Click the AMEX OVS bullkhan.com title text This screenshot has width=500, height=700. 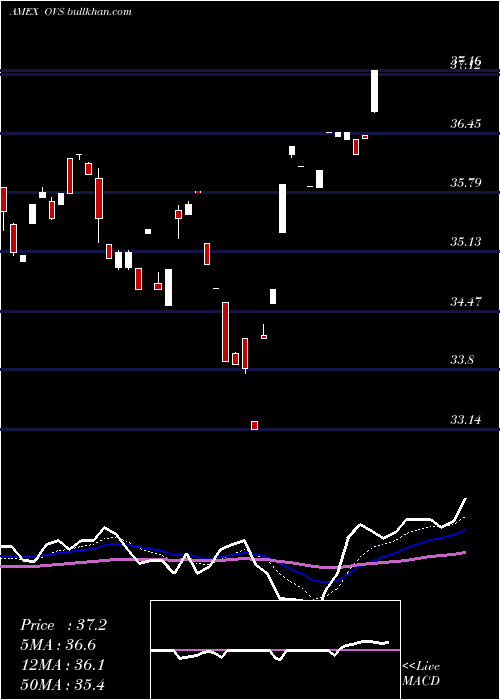pyautogui.click(x=71, y=12)
